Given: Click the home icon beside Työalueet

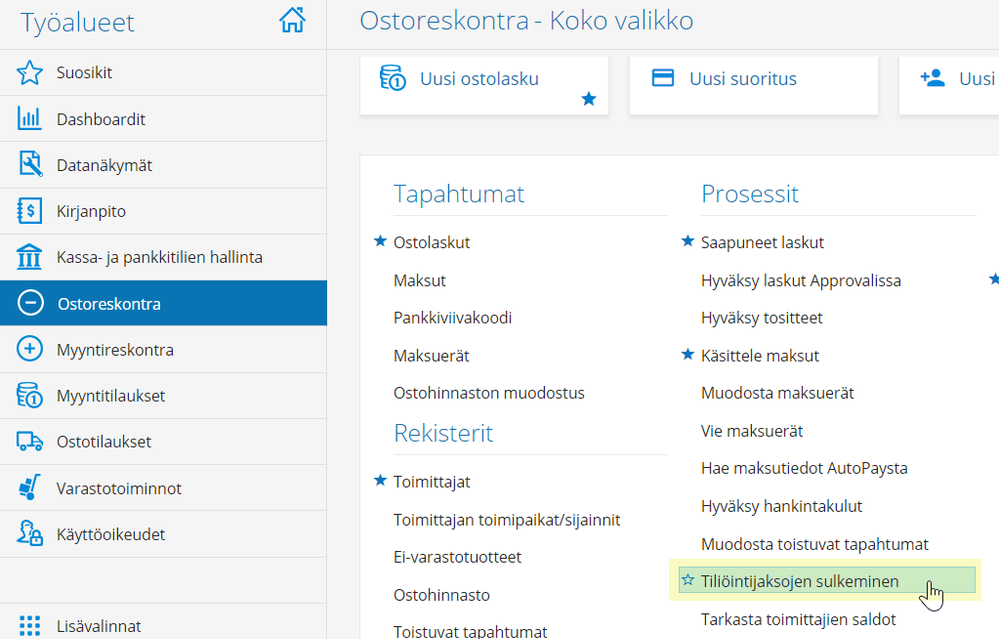Looking at the screenshot, I should (292, 21).
